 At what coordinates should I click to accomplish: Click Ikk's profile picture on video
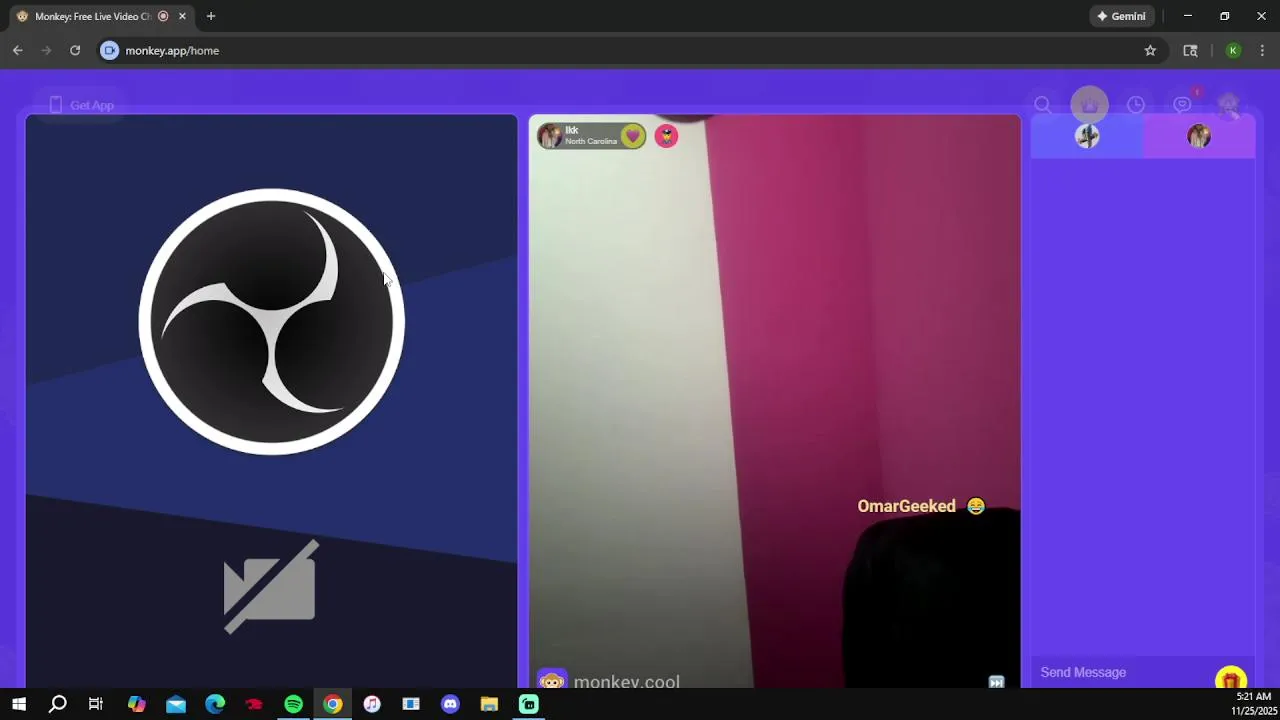[x=550, y=136]
